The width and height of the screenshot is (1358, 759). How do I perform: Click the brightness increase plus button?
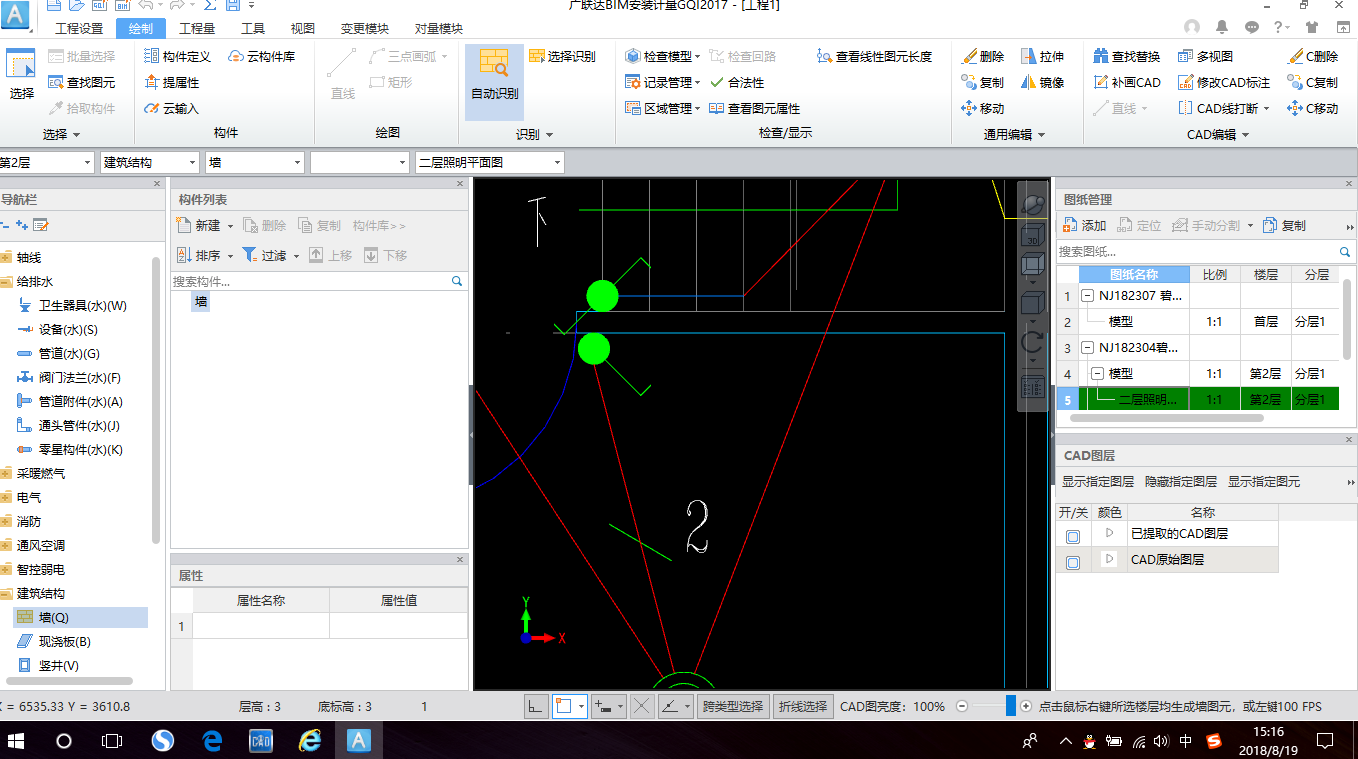[1026, 706]
